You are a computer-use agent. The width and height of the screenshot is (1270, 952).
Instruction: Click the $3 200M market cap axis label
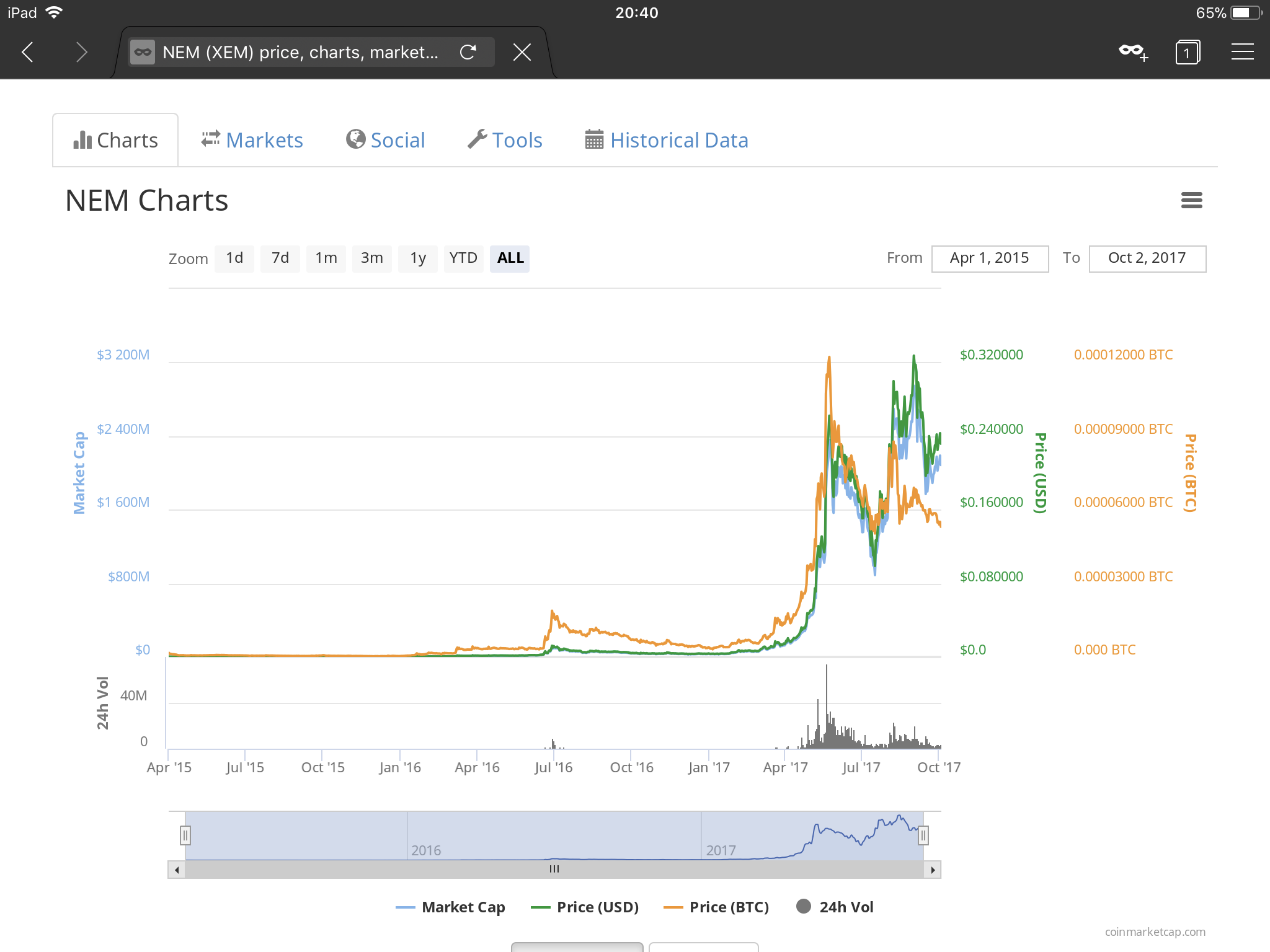click(123, 355)
